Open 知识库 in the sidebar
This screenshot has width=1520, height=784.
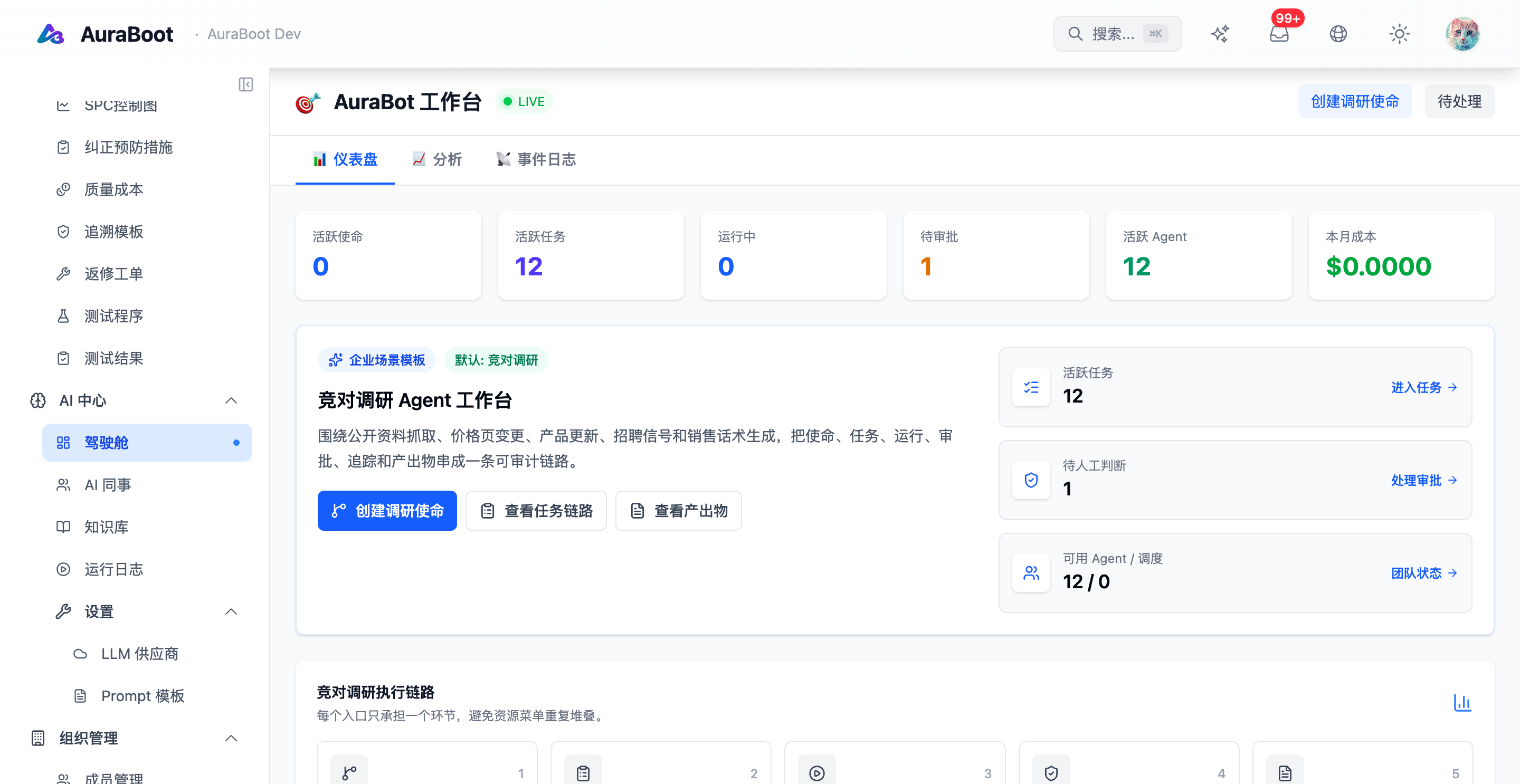[148, 527]
